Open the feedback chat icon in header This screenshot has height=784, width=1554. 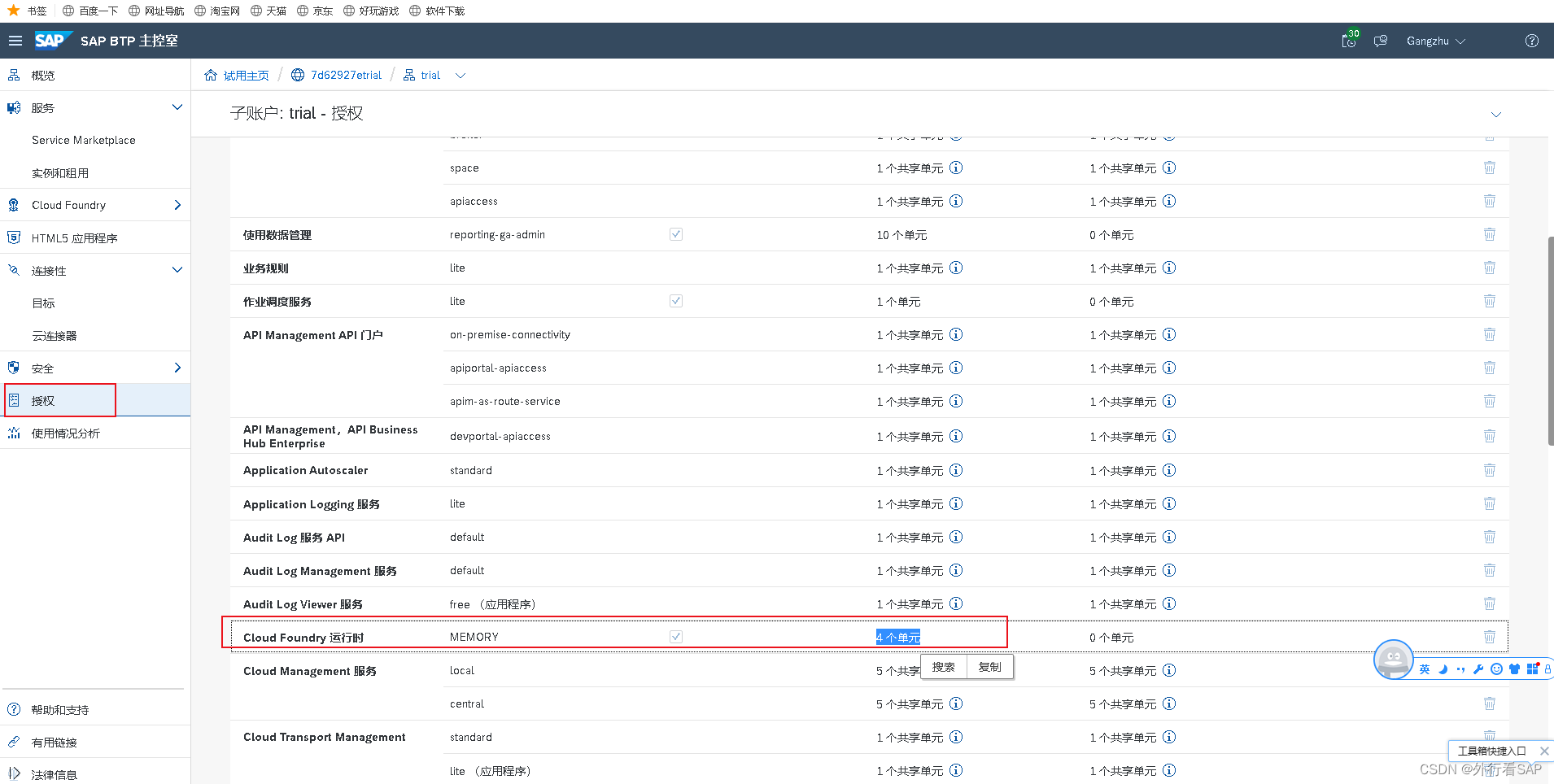tap(1381, 41)
